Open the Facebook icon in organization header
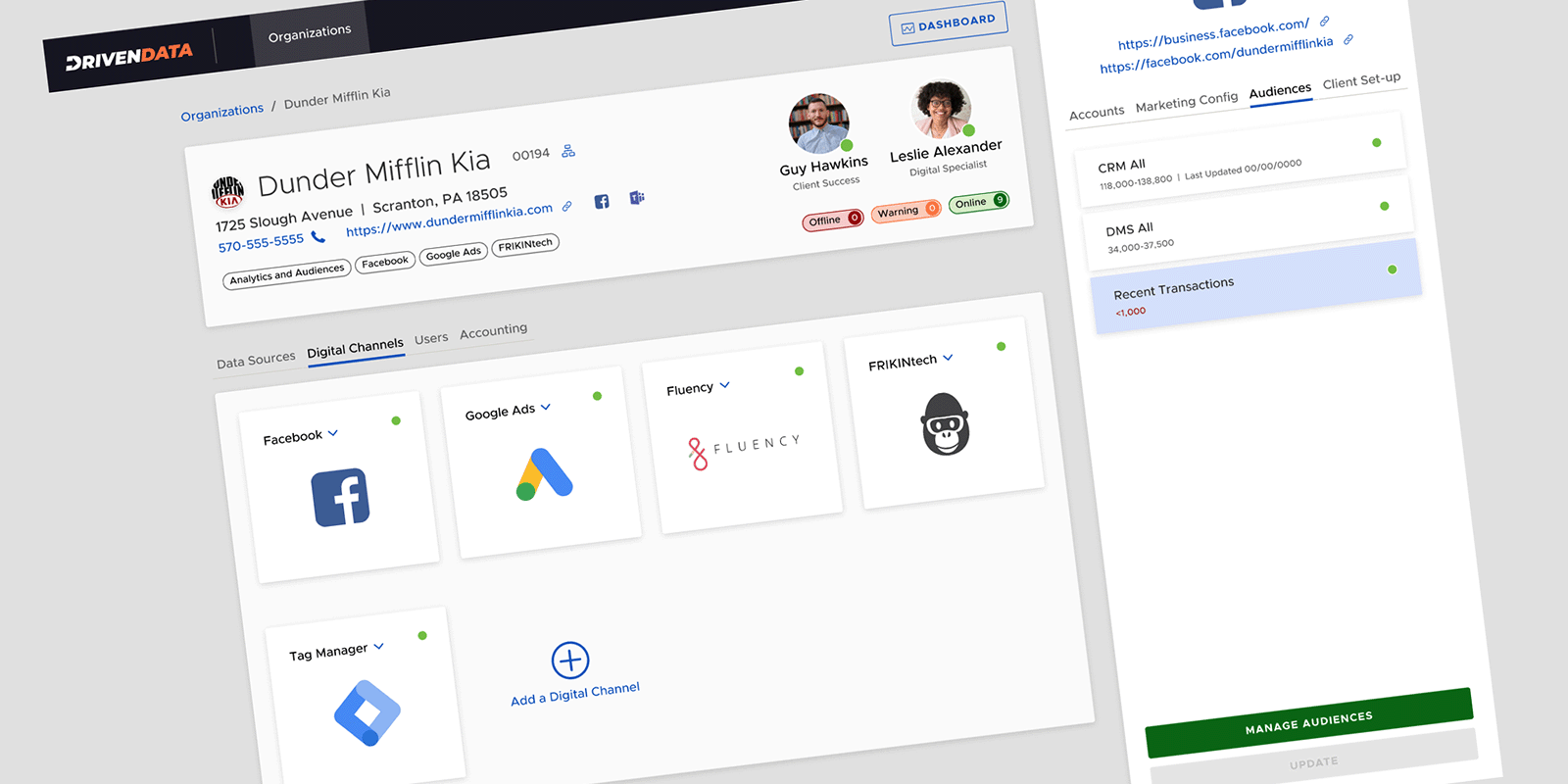1568x784 pixels. (602, 201)
